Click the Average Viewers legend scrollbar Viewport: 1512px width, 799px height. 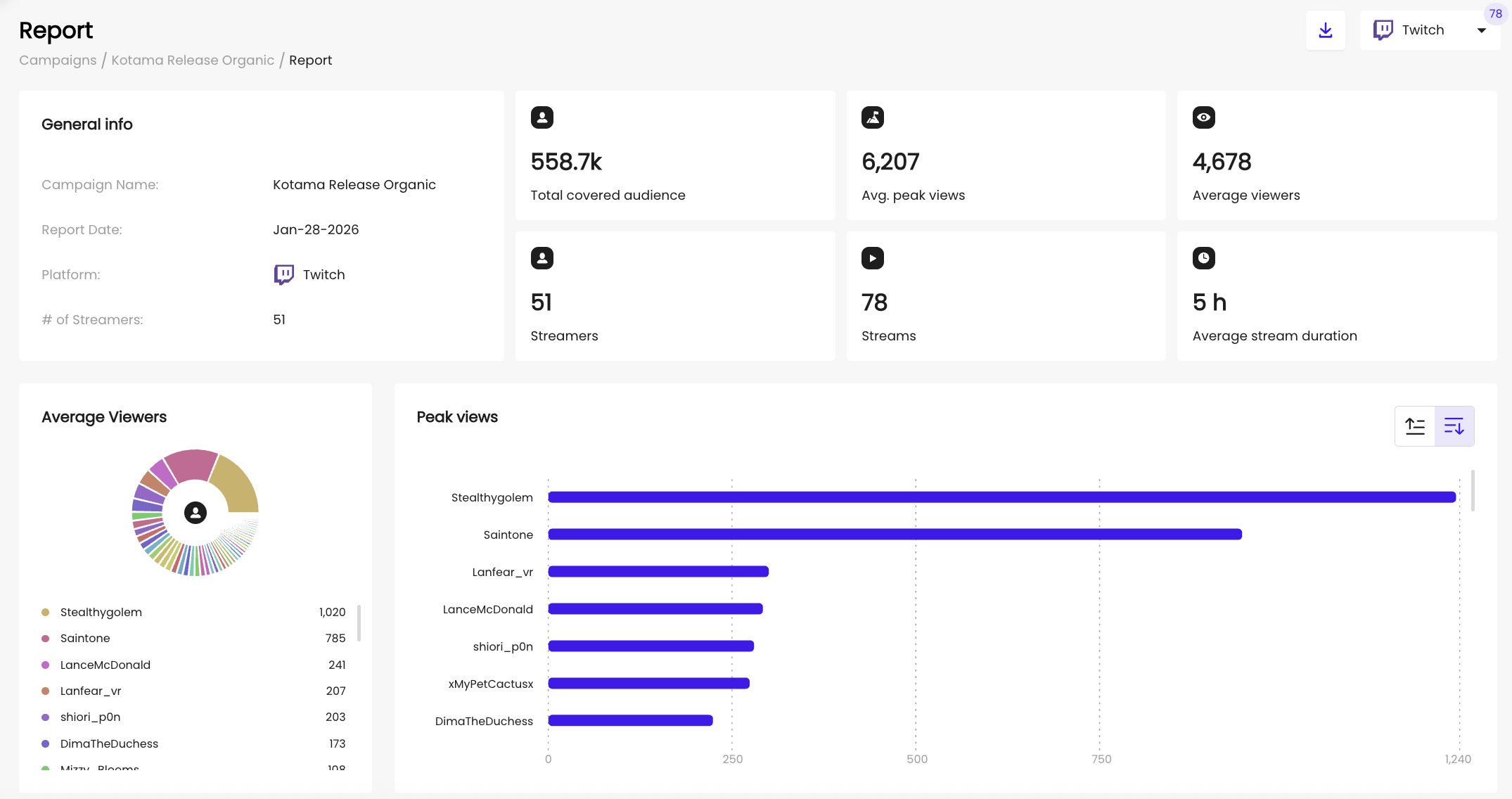click(359, 622)
